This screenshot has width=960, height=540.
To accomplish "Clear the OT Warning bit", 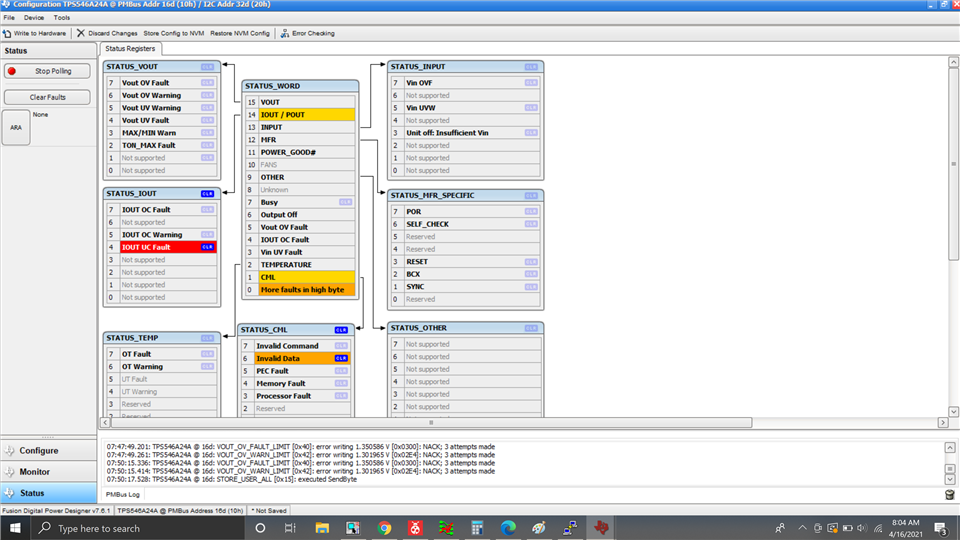I will pos(208,367).
